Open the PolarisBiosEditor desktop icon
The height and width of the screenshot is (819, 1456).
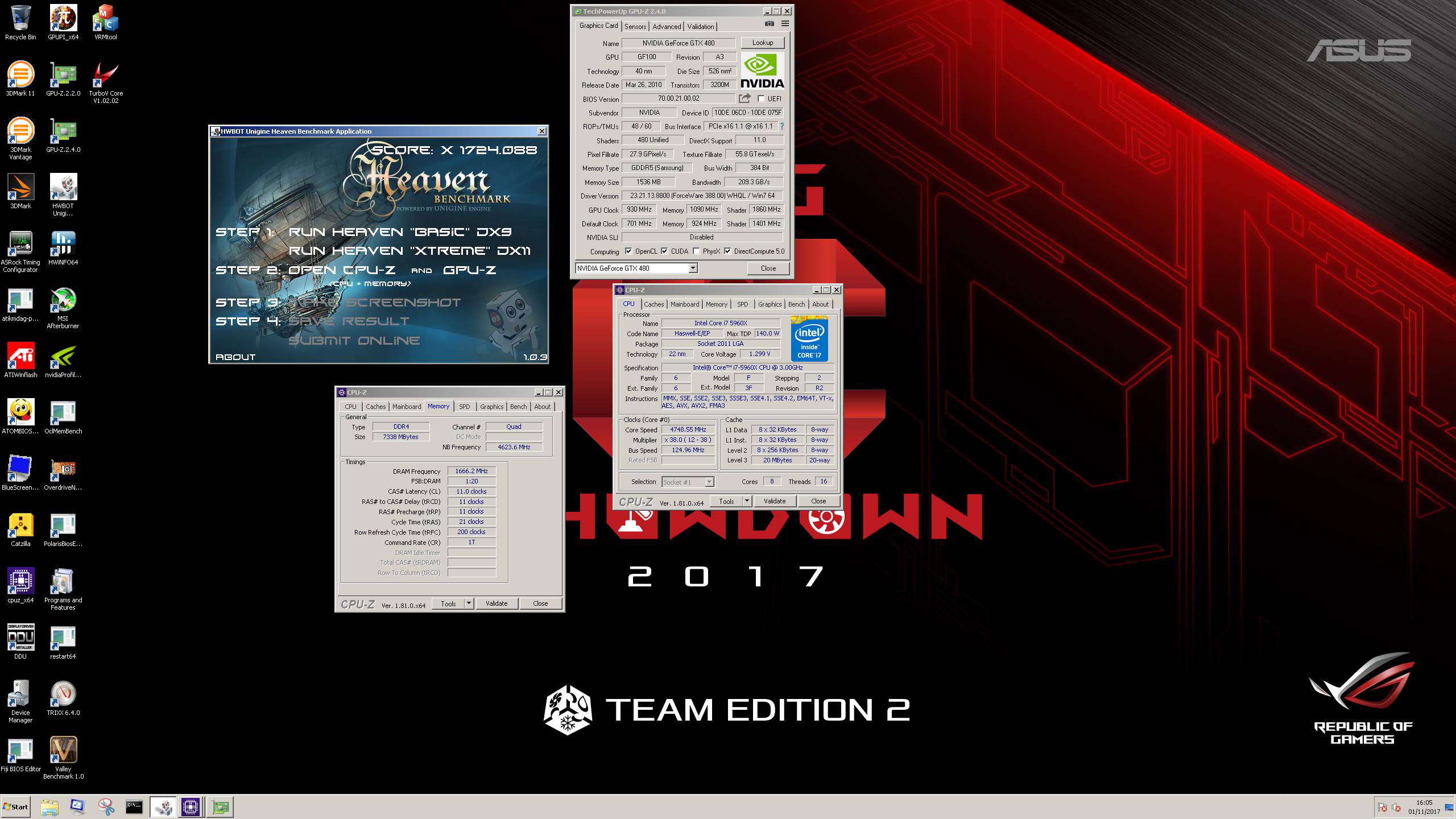point(63,530)
